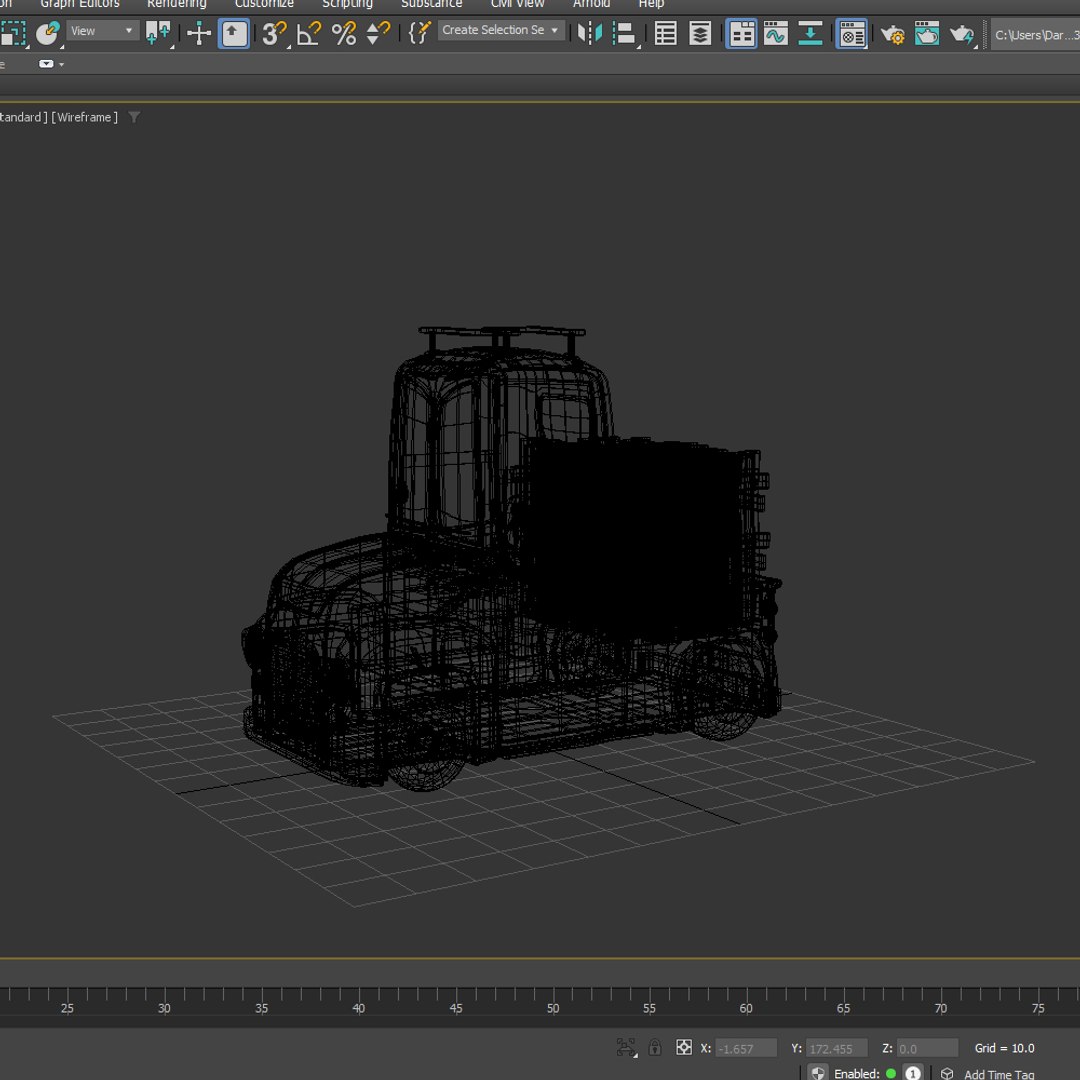Open Rendering menu
Screen dimensions: 1080x1080
point(176,4)
